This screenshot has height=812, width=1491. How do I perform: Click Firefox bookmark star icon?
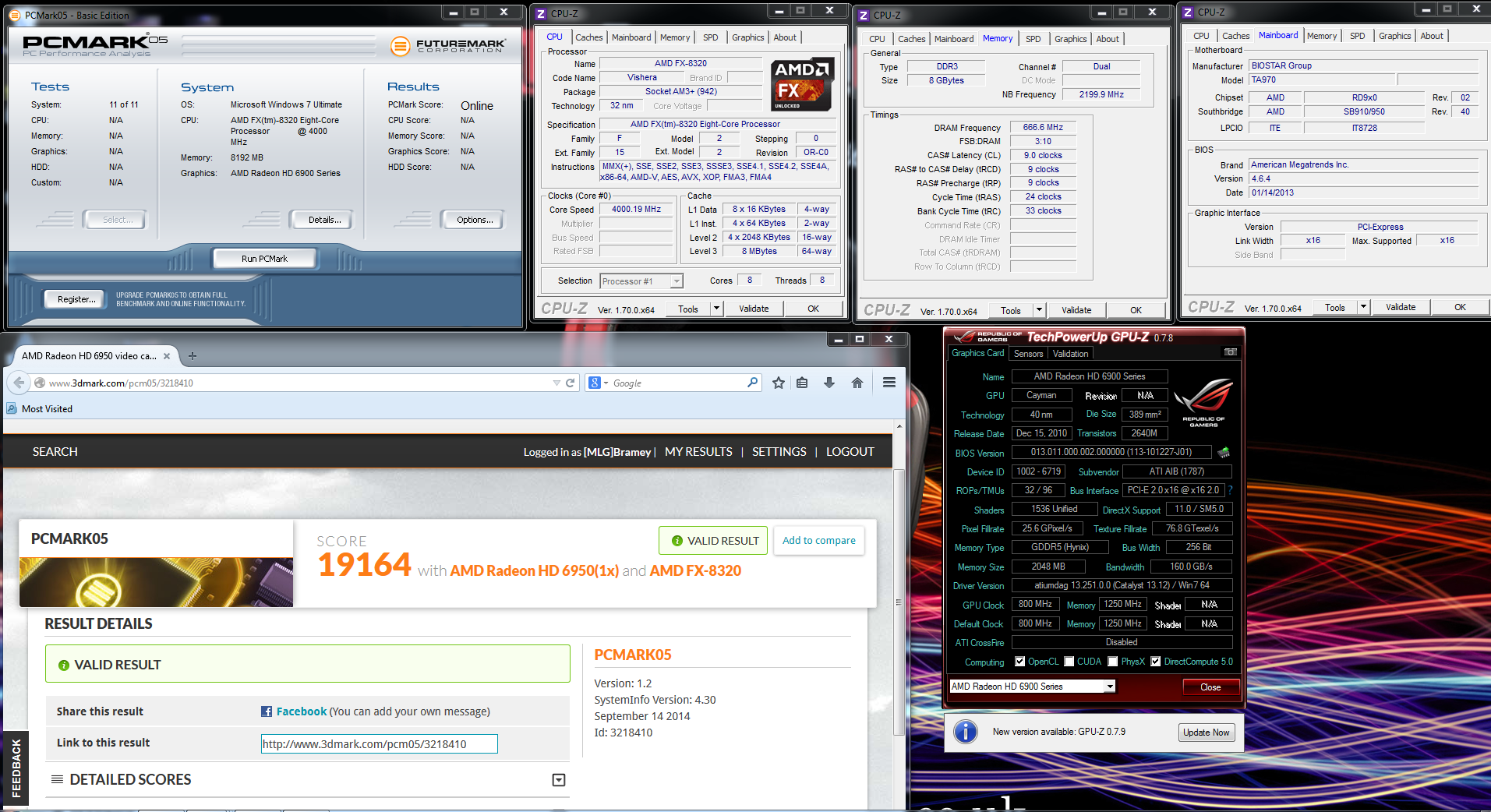tap(778, 383)
